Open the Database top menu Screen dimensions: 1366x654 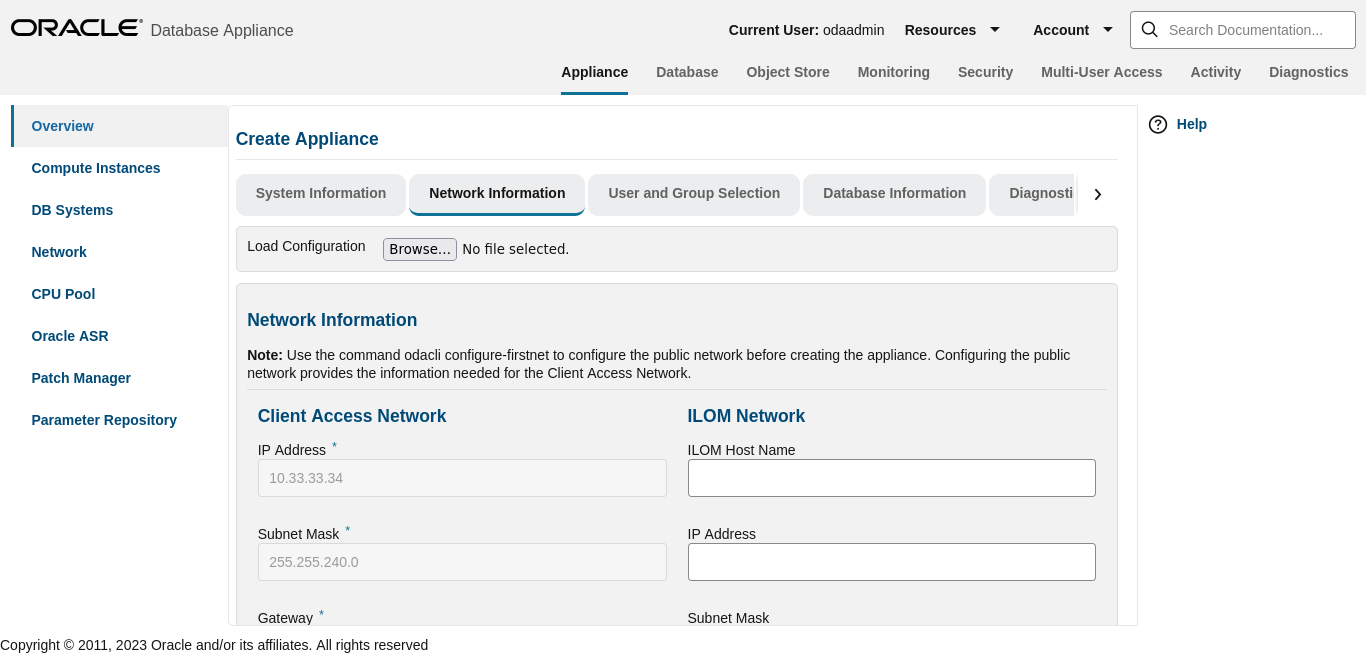point(687,72)
